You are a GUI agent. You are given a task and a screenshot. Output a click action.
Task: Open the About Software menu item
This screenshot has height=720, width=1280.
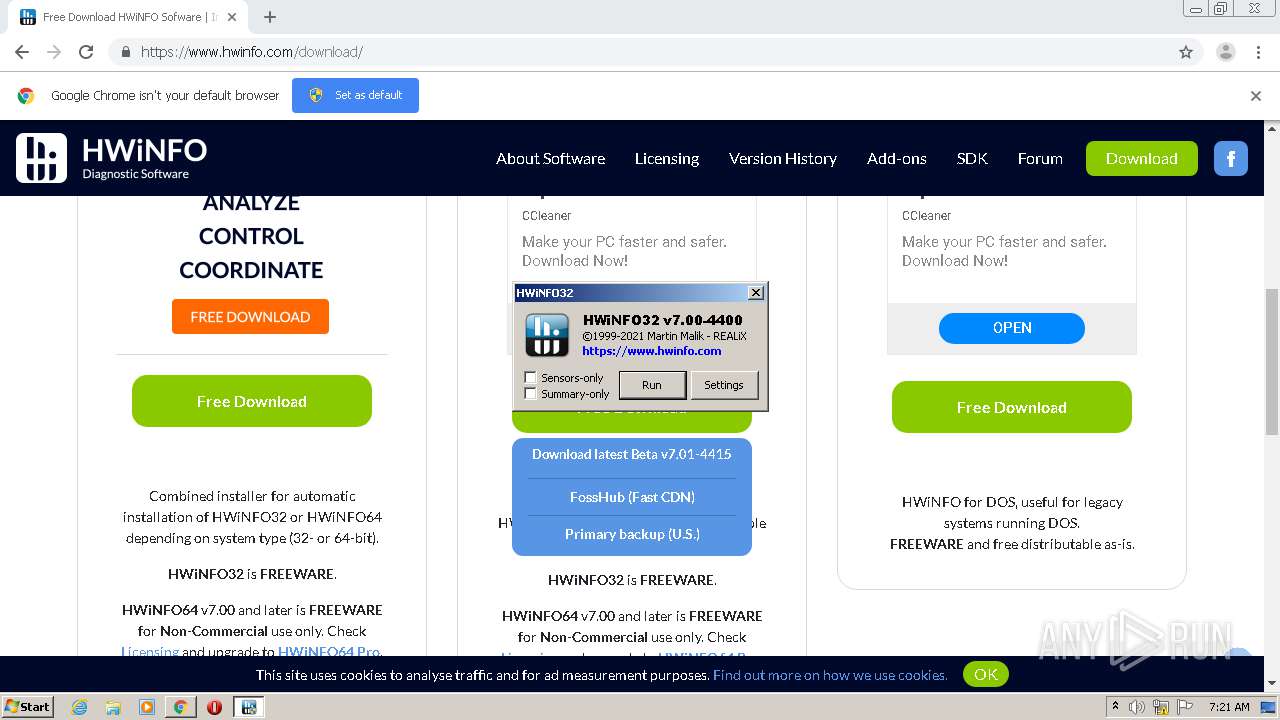[550, 158]
